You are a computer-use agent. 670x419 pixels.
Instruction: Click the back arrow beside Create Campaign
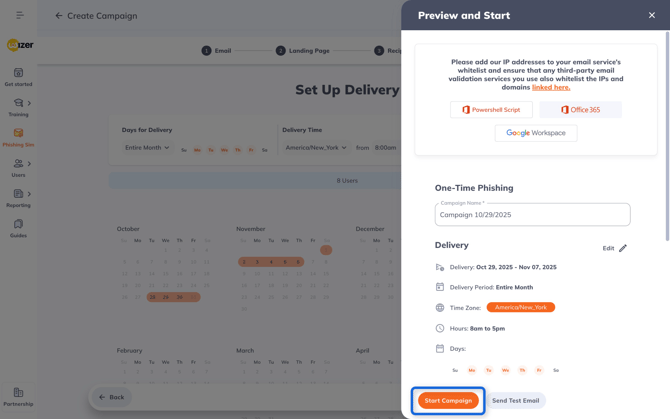[x=58, y=16]
